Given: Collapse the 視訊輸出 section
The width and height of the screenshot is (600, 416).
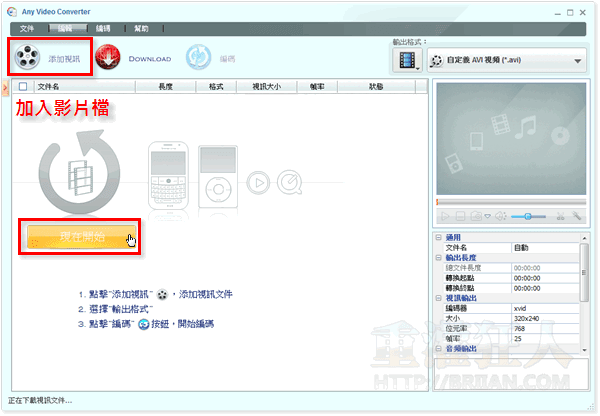Looking at the screenshot, I should (439, 298).
